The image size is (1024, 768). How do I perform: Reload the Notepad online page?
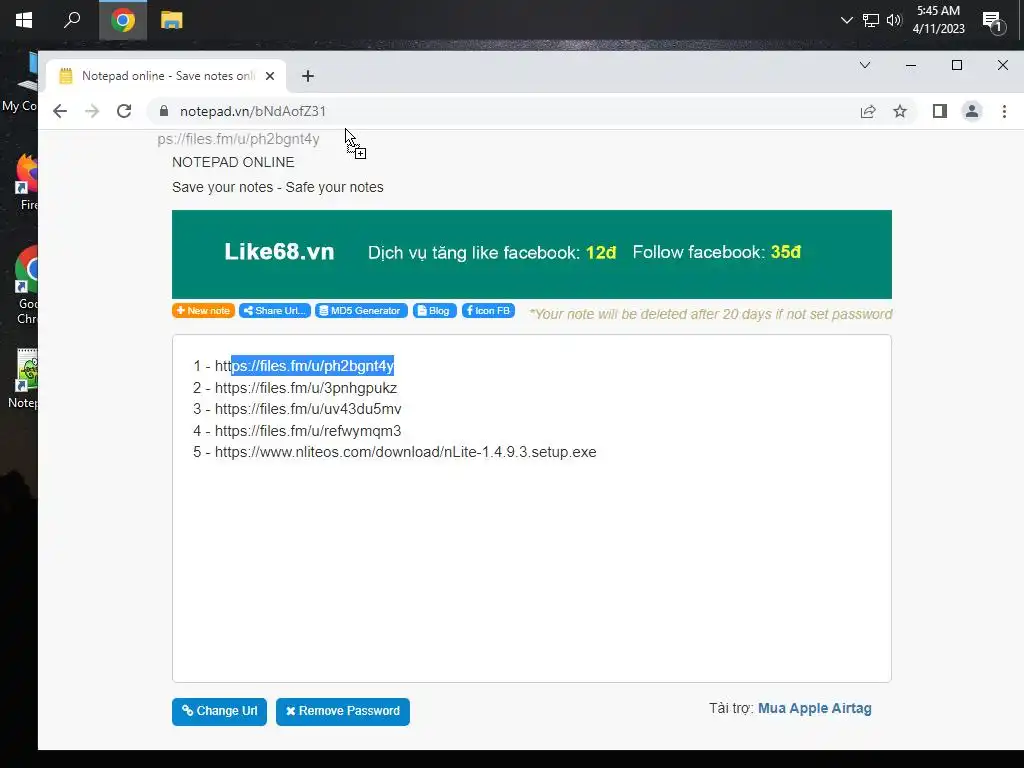pos(124,111)
